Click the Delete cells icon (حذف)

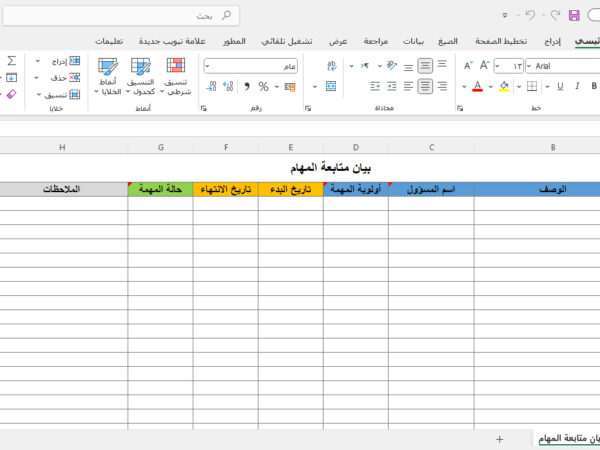click(65, 78)
